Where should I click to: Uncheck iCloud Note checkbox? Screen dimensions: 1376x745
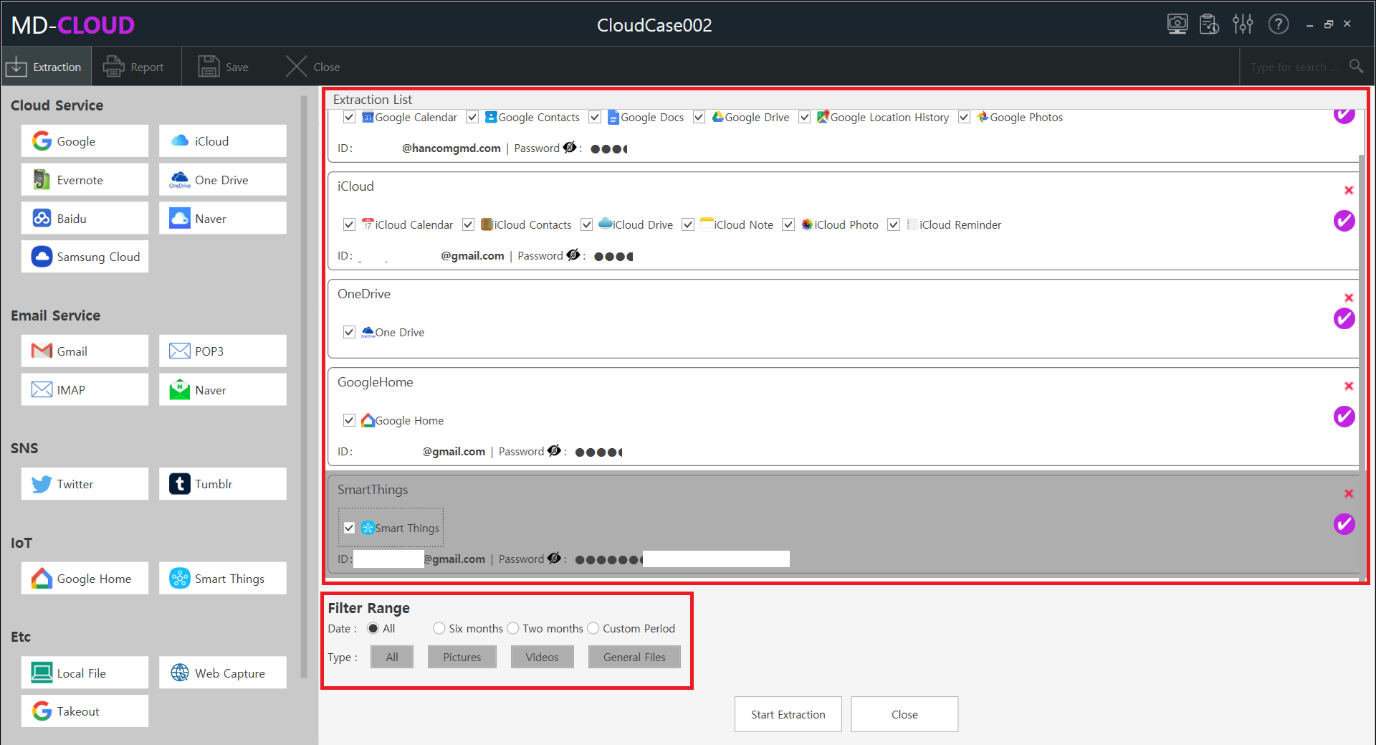[x=688, y=225]
